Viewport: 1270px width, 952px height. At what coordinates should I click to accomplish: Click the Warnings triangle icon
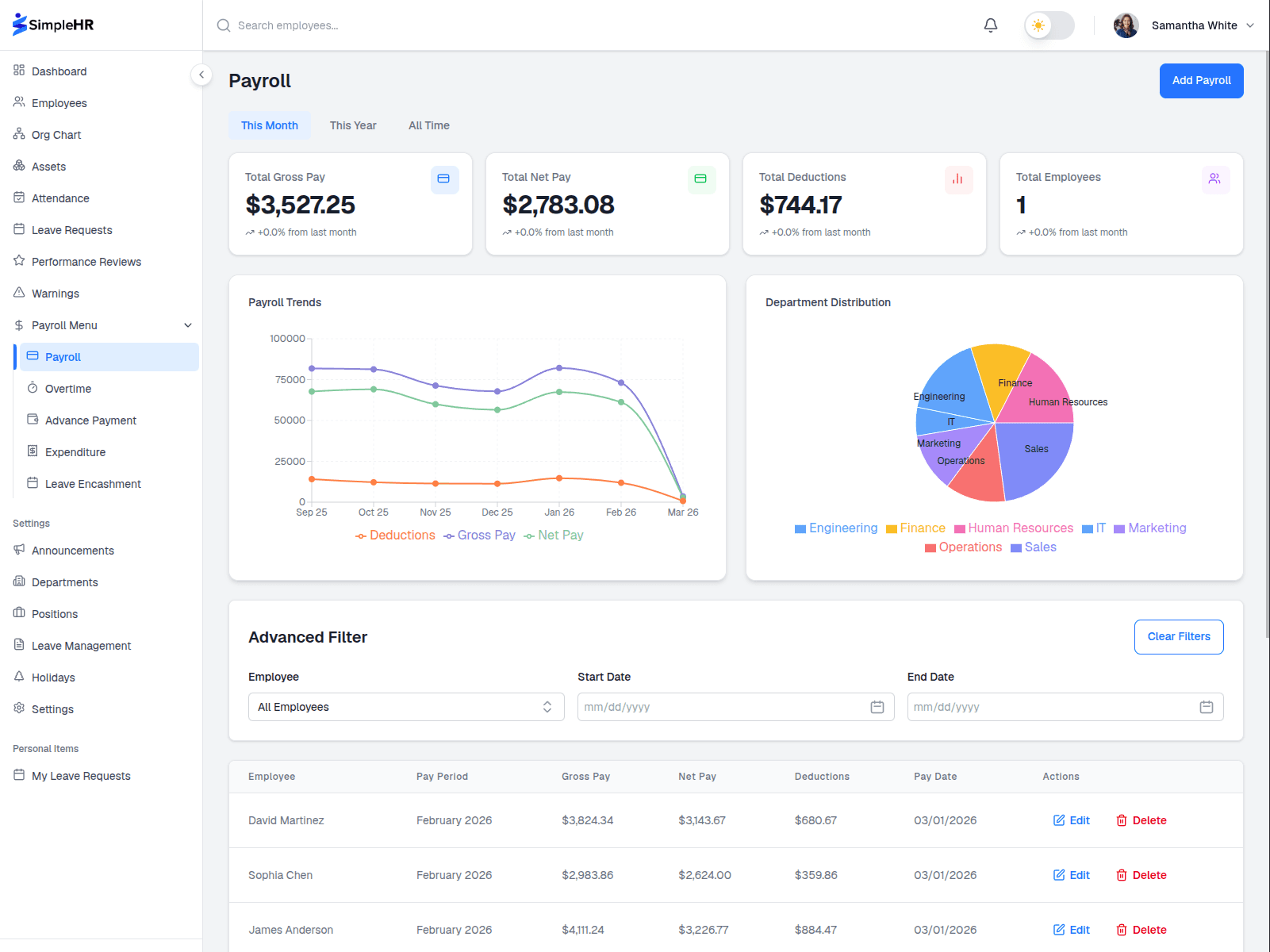coord(19,293)
